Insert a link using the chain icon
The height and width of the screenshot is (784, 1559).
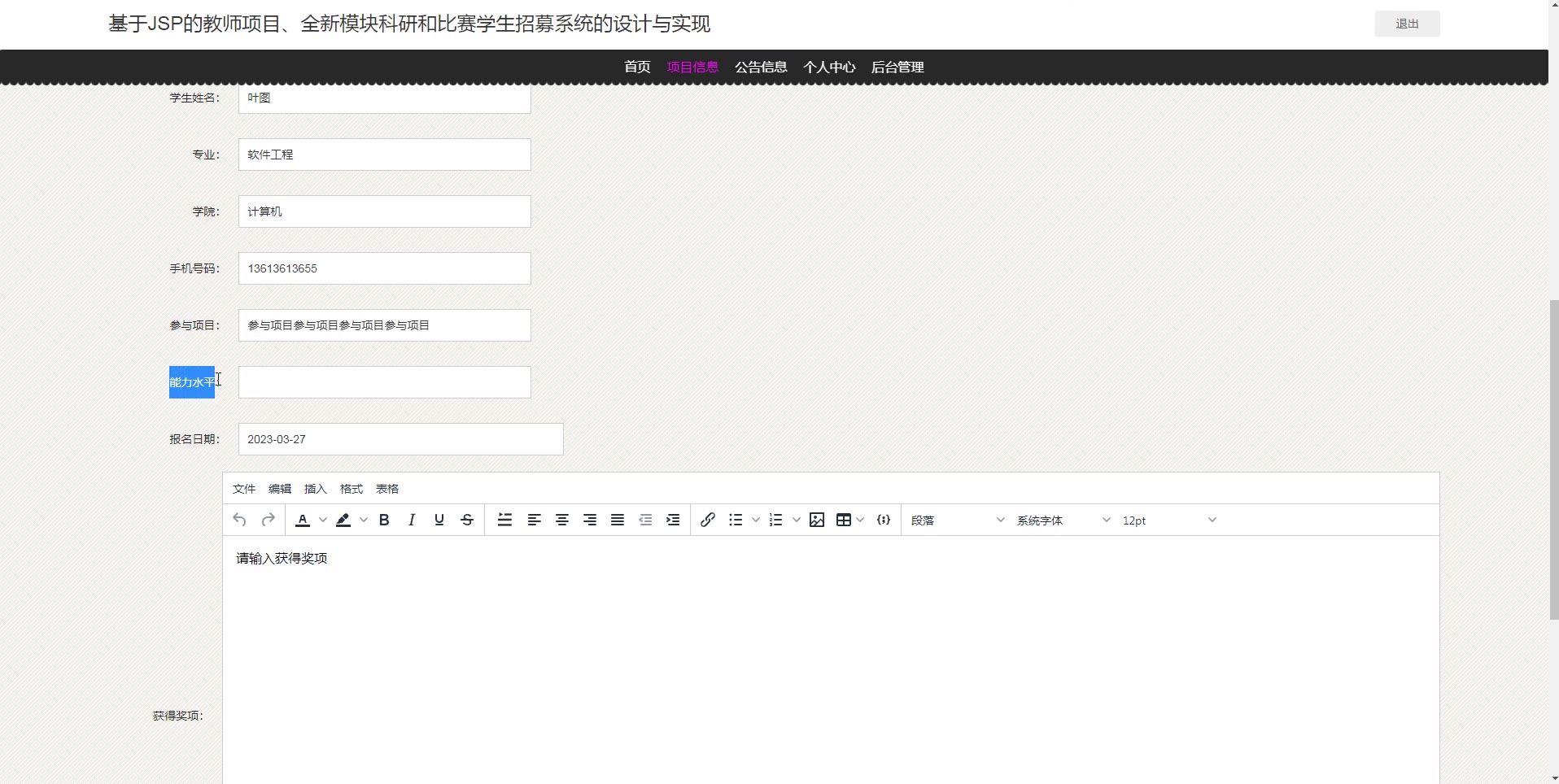(x=708, y=520)
